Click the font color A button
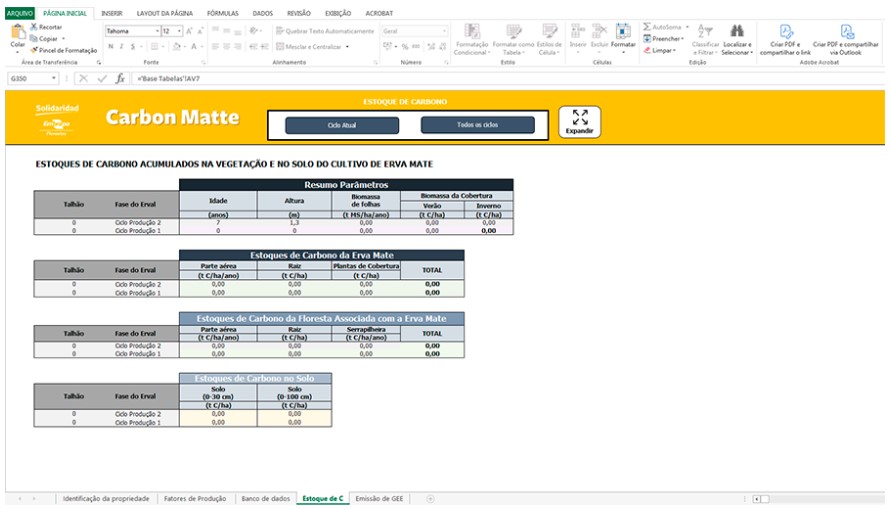Screen dimensions: 891x509 click(194, 47)
